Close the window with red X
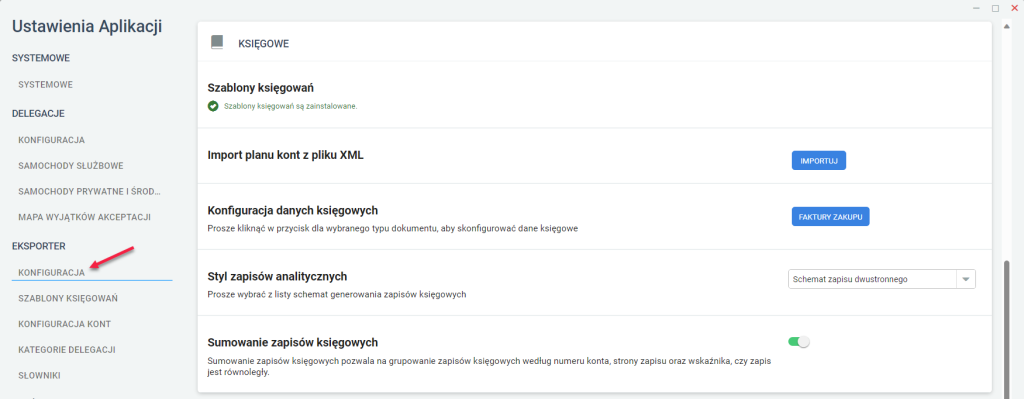Screen dimensions: 1024x399 pos(1014,8)
